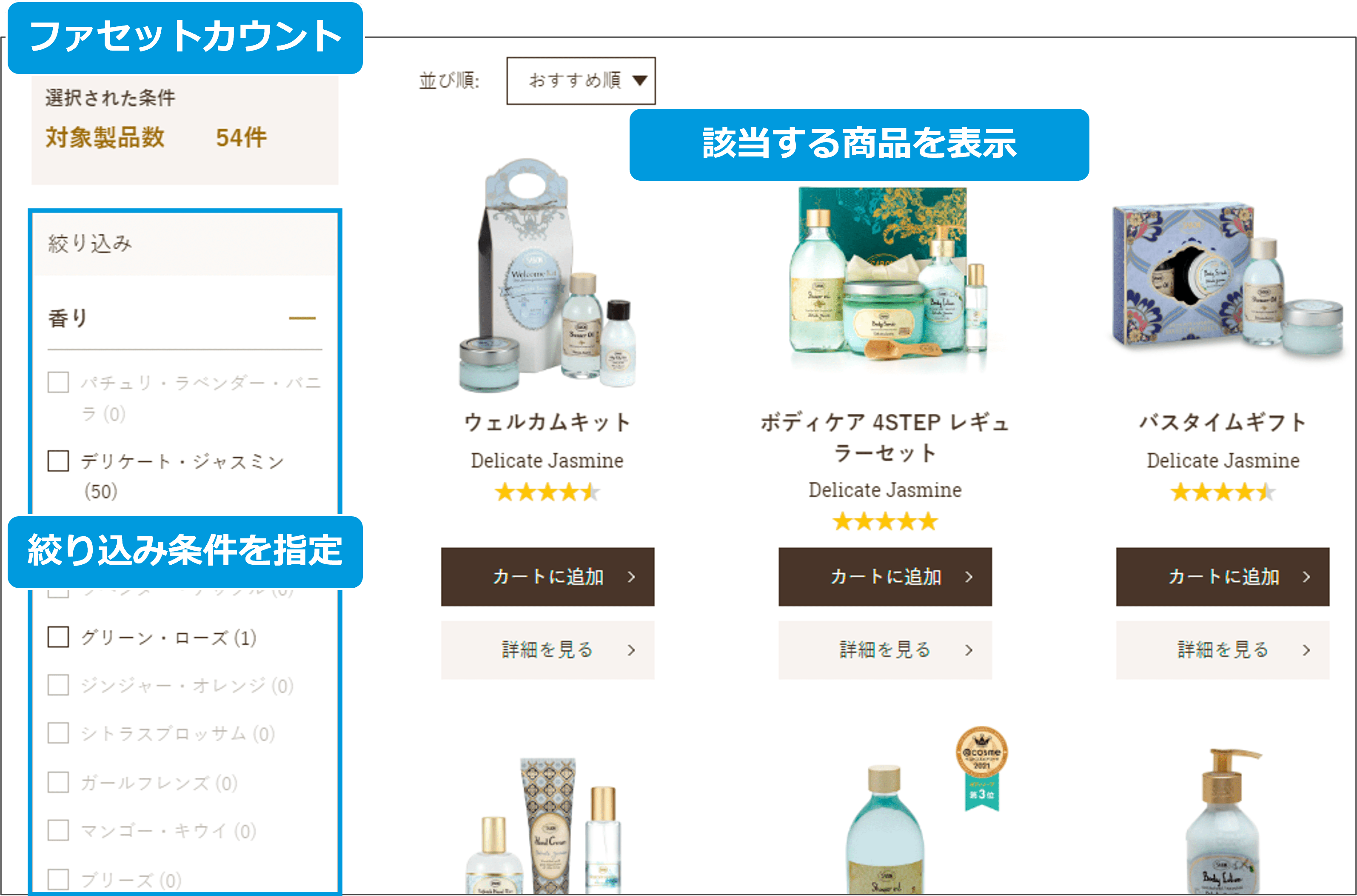Open the おすすめ順 sort dropdown
1357x896 pixels.
[x=581, y=80]
